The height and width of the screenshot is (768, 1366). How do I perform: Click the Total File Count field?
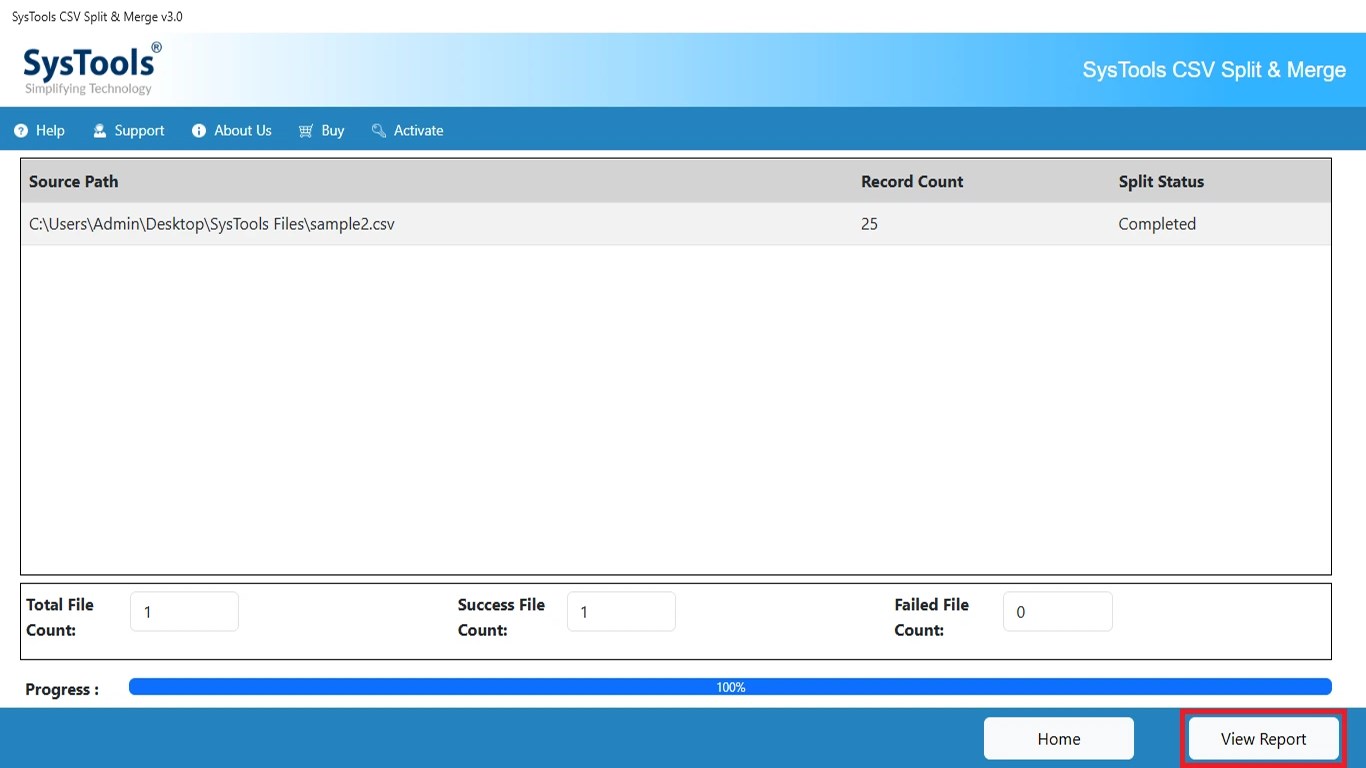point(184,612)
